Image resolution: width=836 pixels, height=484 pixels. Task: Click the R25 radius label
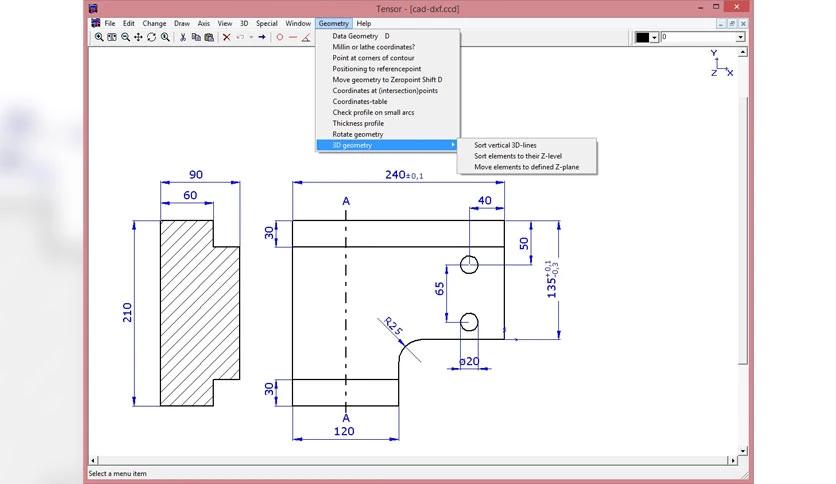coord(393,326)
